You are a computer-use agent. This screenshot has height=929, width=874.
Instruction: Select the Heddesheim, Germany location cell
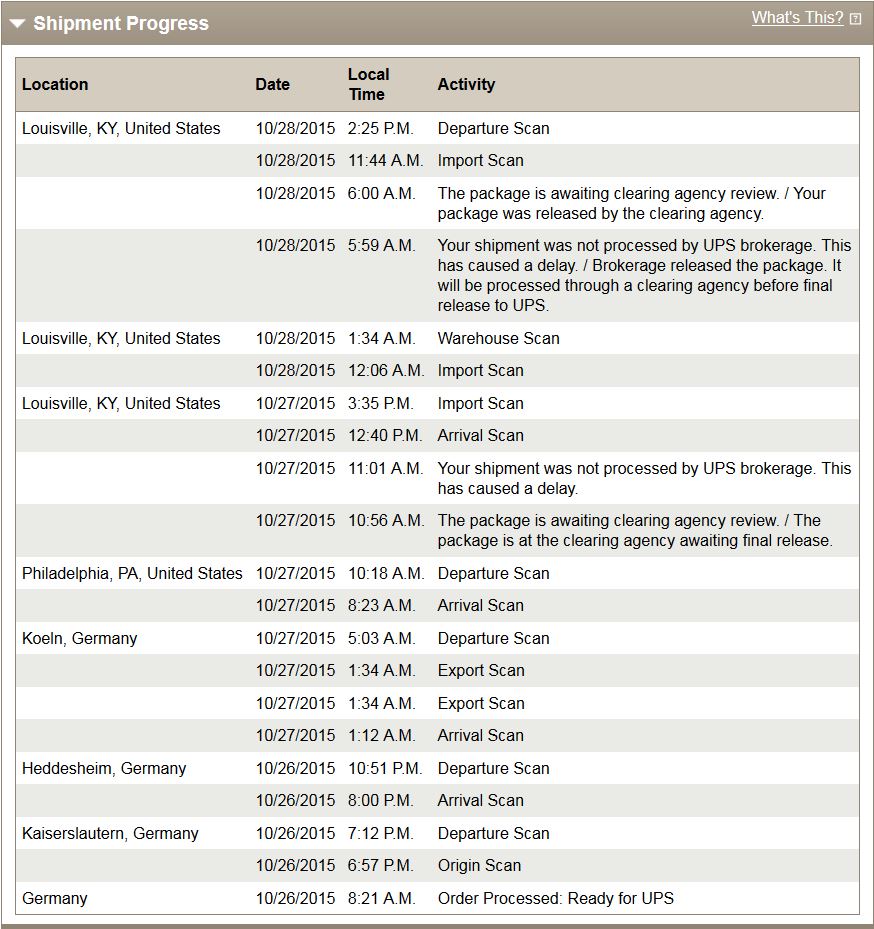[x=104, y=768]
